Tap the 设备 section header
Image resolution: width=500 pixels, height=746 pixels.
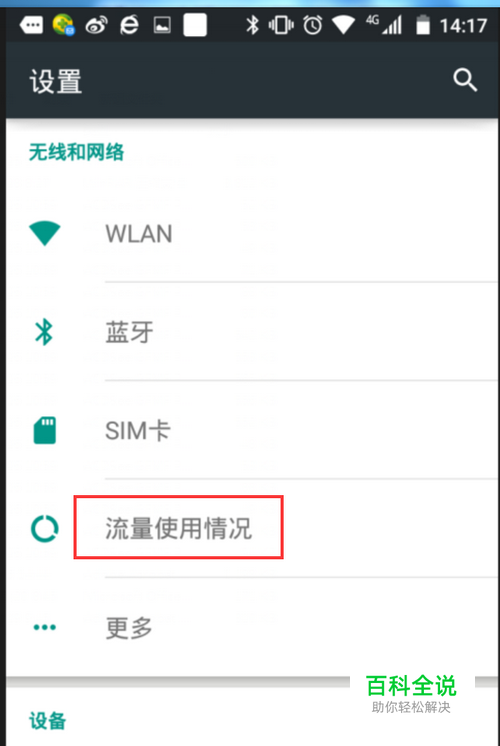[x=48, y=721]
